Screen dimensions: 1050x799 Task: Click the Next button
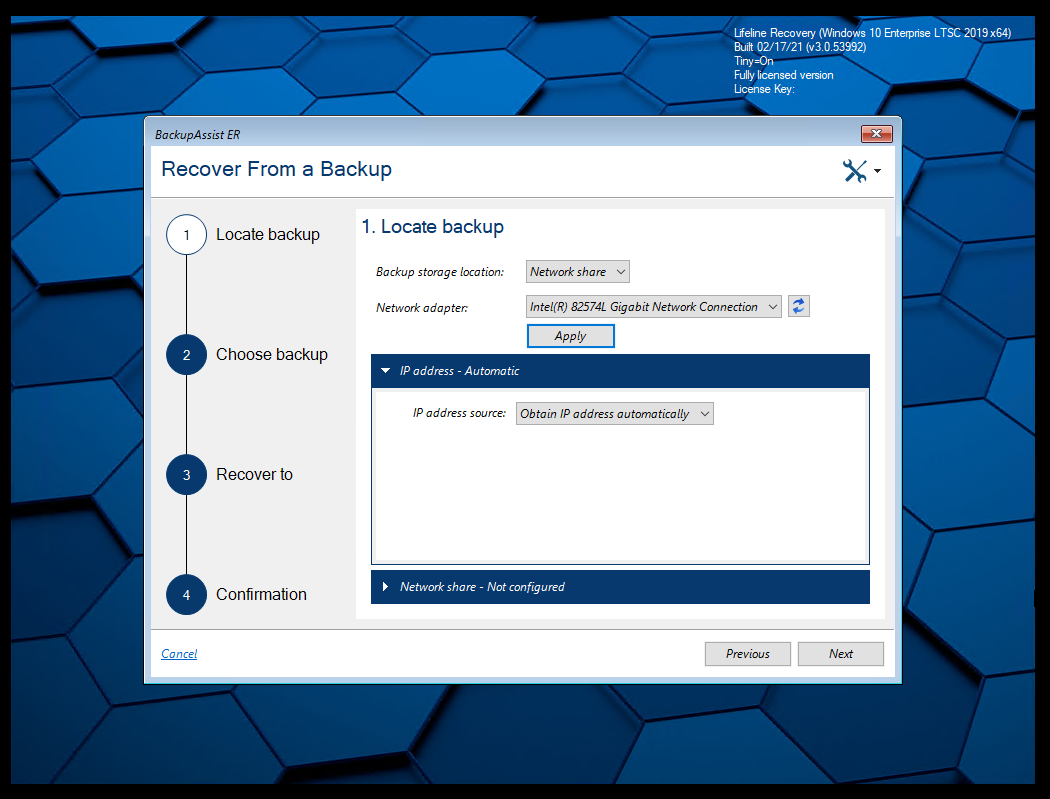(840, 654)
